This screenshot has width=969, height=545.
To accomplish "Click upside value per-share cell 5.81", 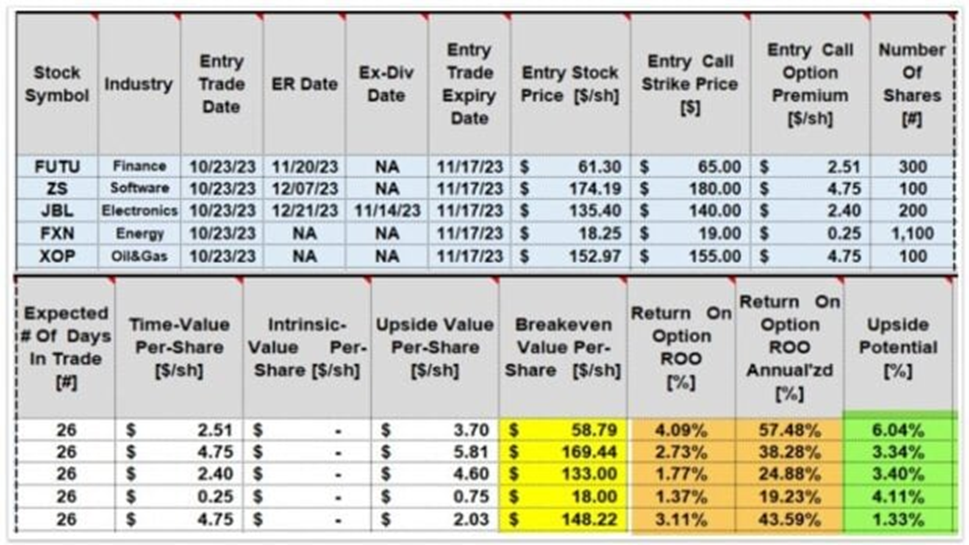I will point(434,452).
